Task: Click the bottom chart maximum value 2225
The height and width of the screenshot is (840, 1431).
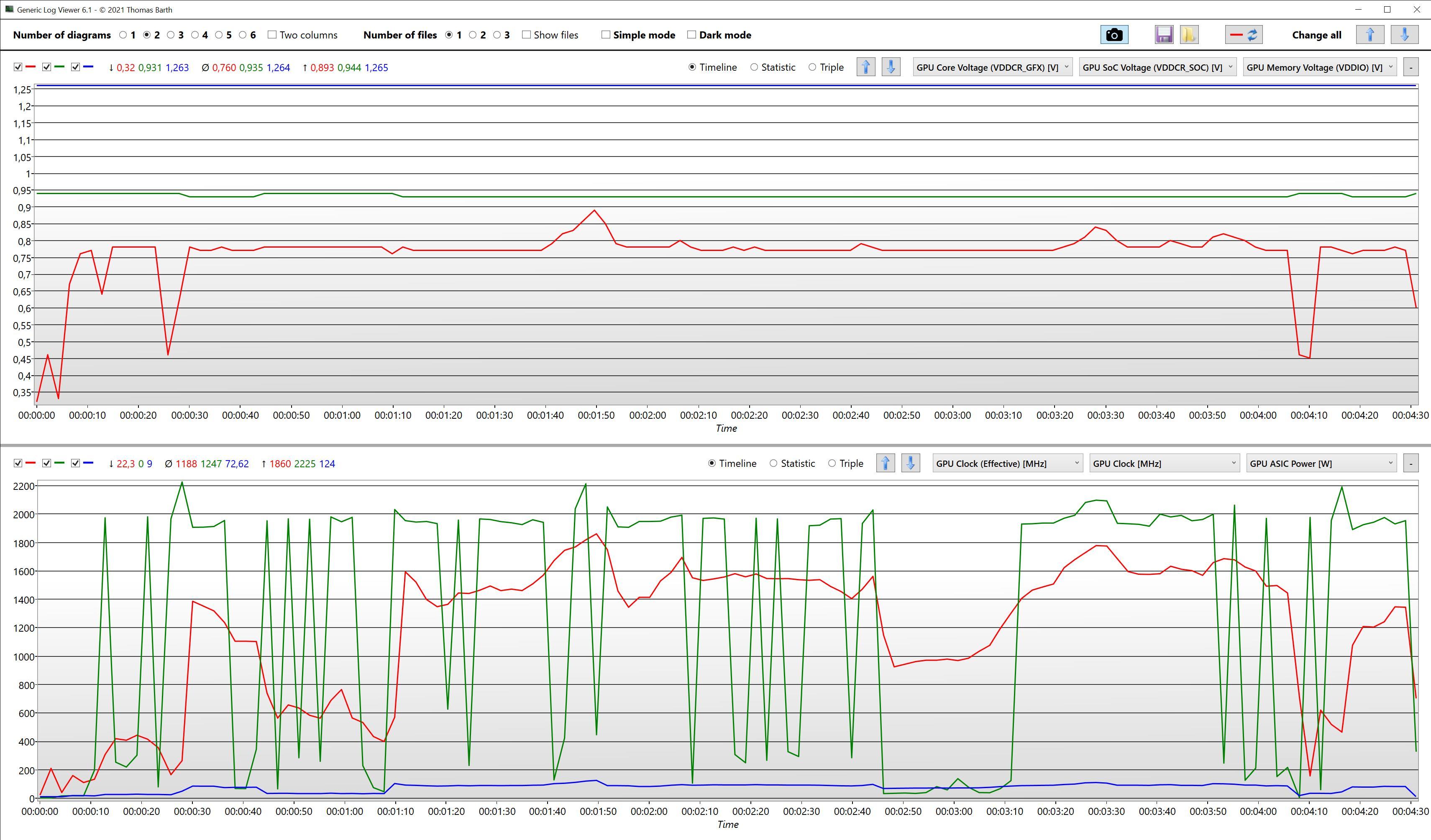Action: click(305, 464)
